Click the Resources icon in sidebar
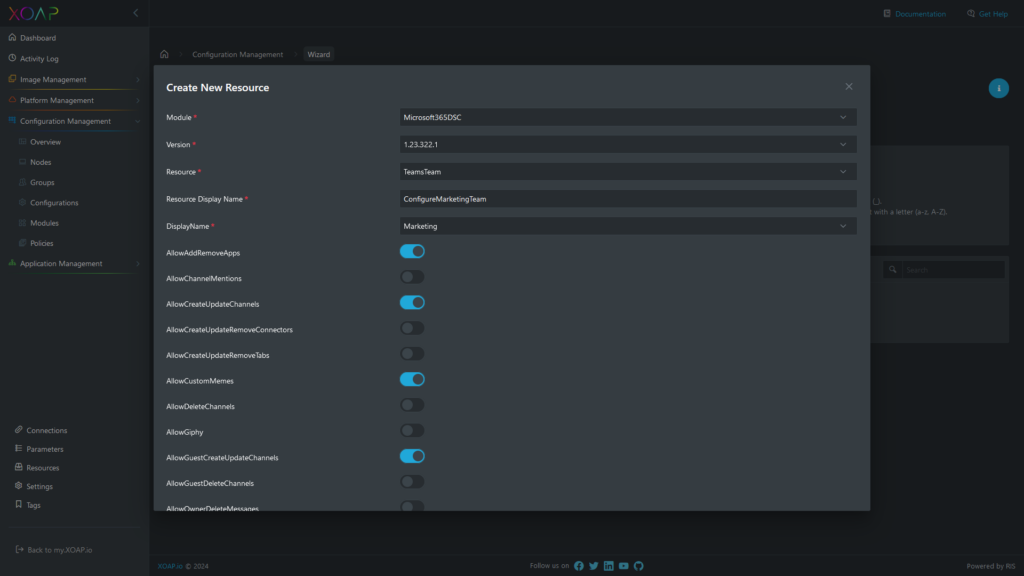The image size is (1024, 576). click(19, 467)
